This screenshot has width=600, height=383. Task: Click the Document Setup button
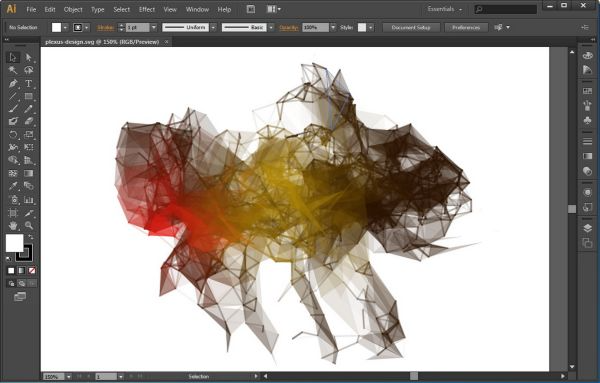coord(411,28)
